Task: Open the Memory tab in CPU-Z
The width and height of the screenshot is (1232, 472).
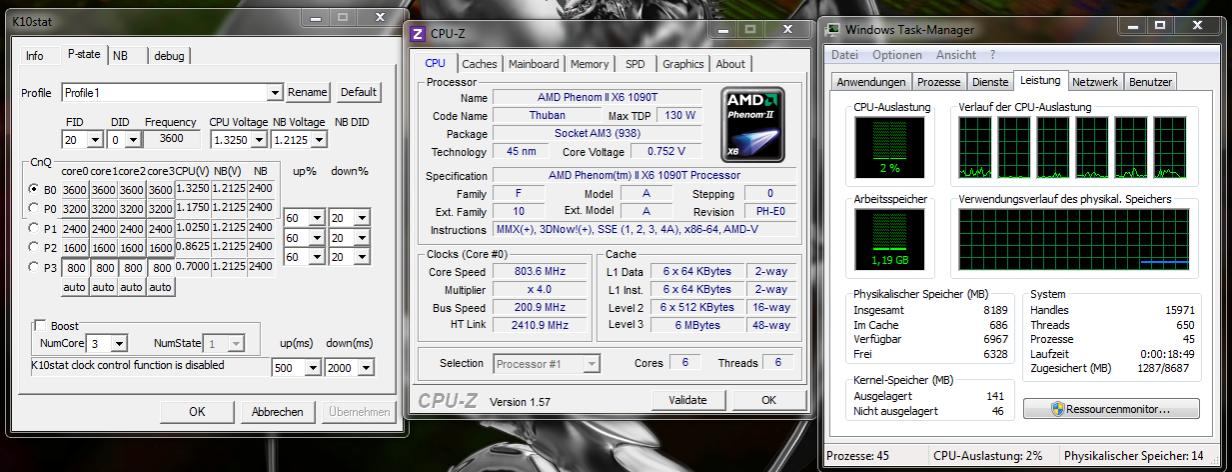Action: click(x=590, y=64)
